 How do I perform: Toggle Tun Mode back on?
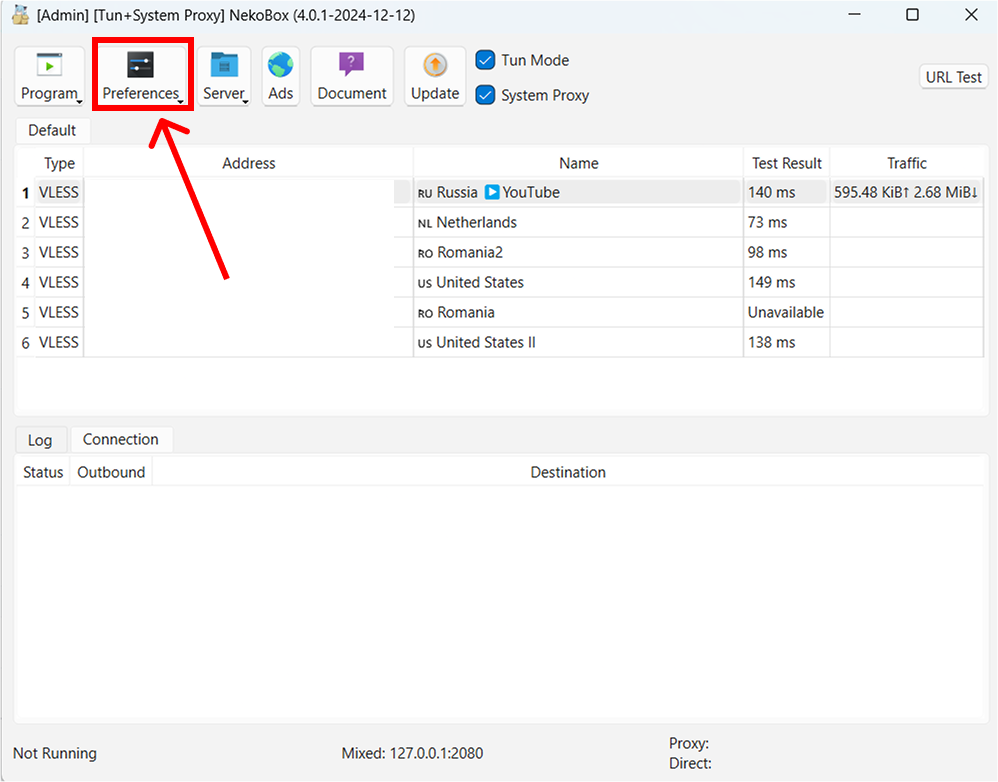[486, 60]
